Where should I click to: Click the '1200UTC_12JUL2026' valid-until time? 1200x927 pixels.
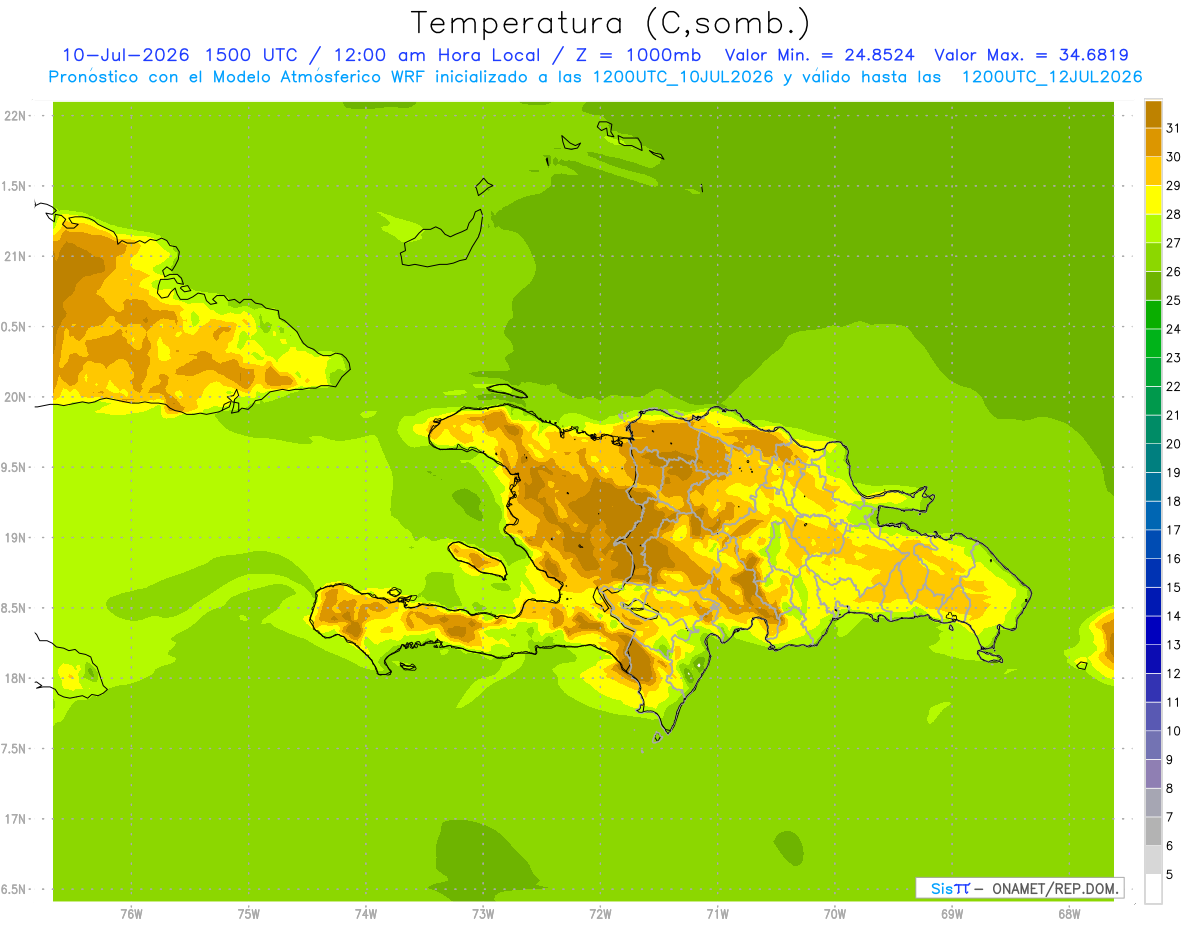tap(1052, 77)
